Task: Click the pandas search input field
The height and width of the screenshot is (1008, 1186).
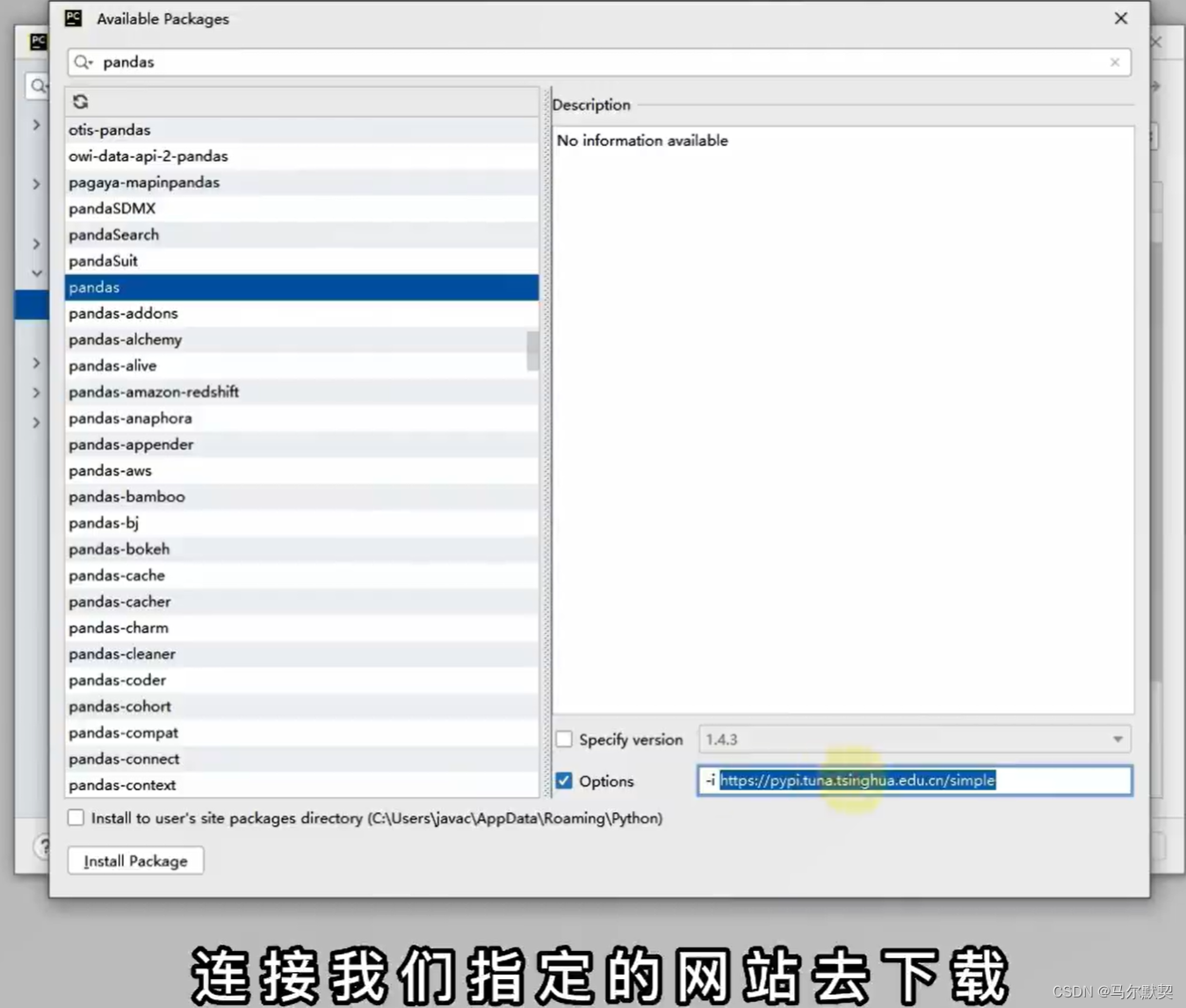Action: pyautogui.click(x=597, y=62)
